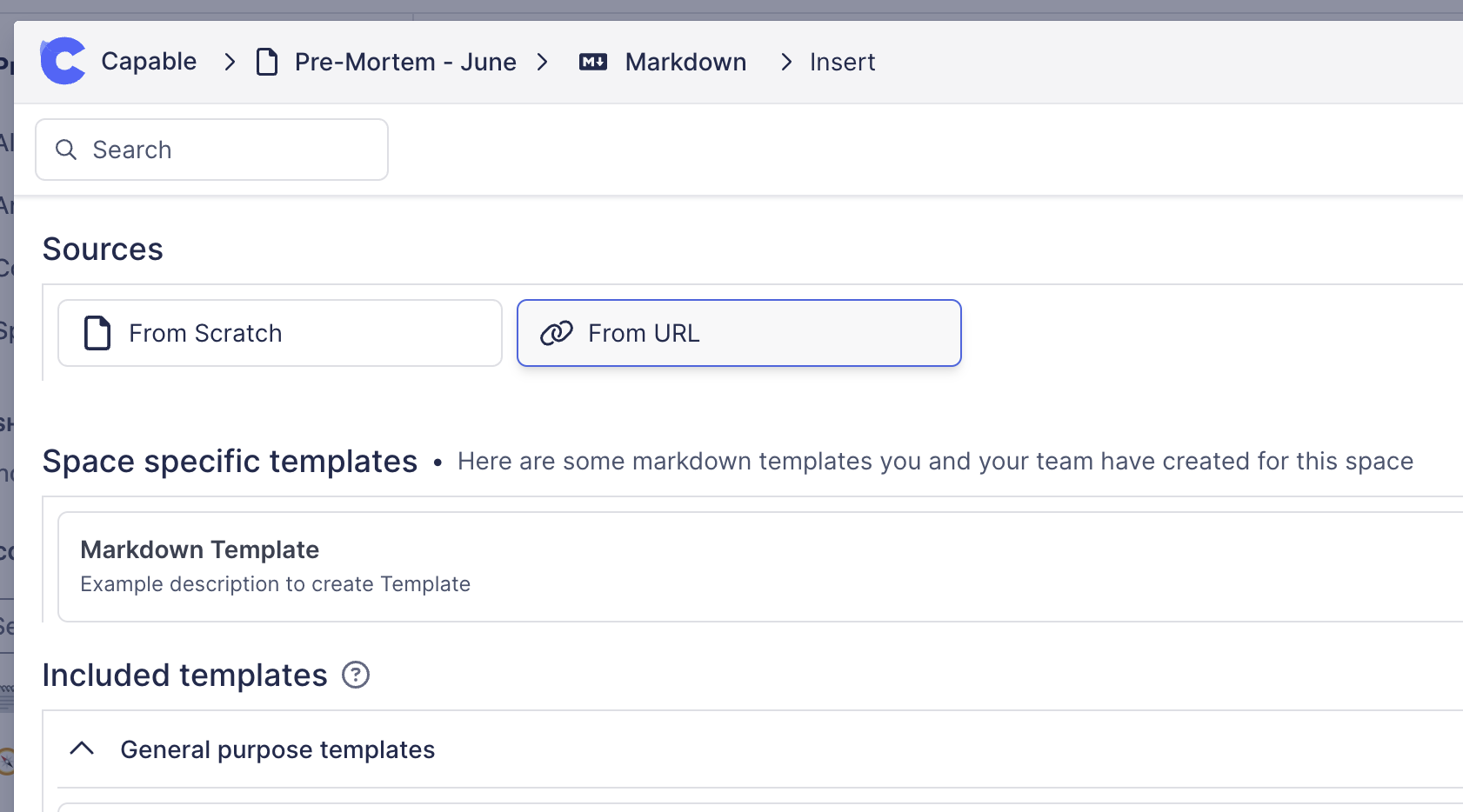The width and height of the screenshot is (1463, 812).
Task: Click chevron after Pre-Mortem - June breadcrumb
Action: tap(543, 62)
